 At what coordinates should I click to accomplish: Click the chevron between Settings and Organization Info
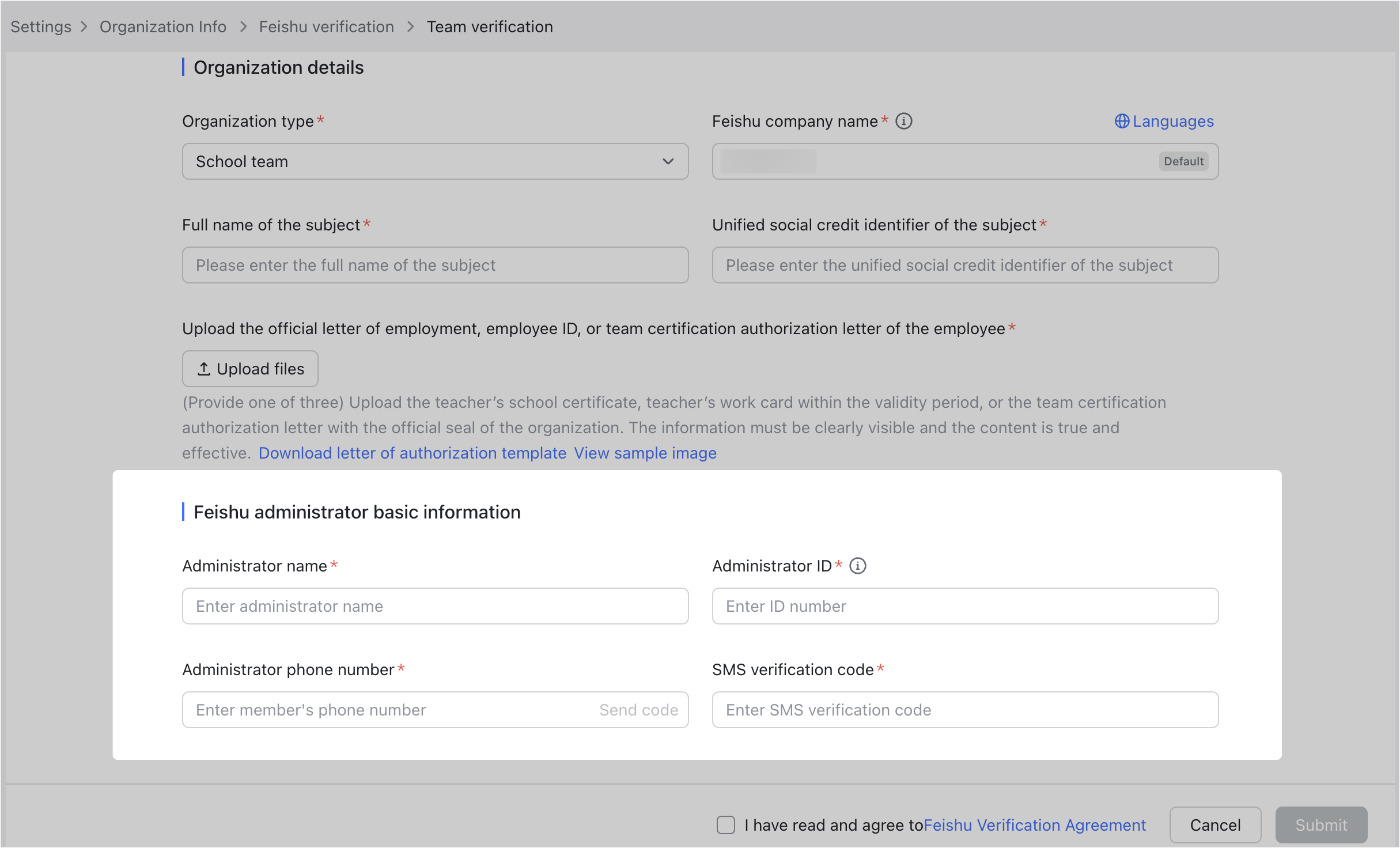84,26
